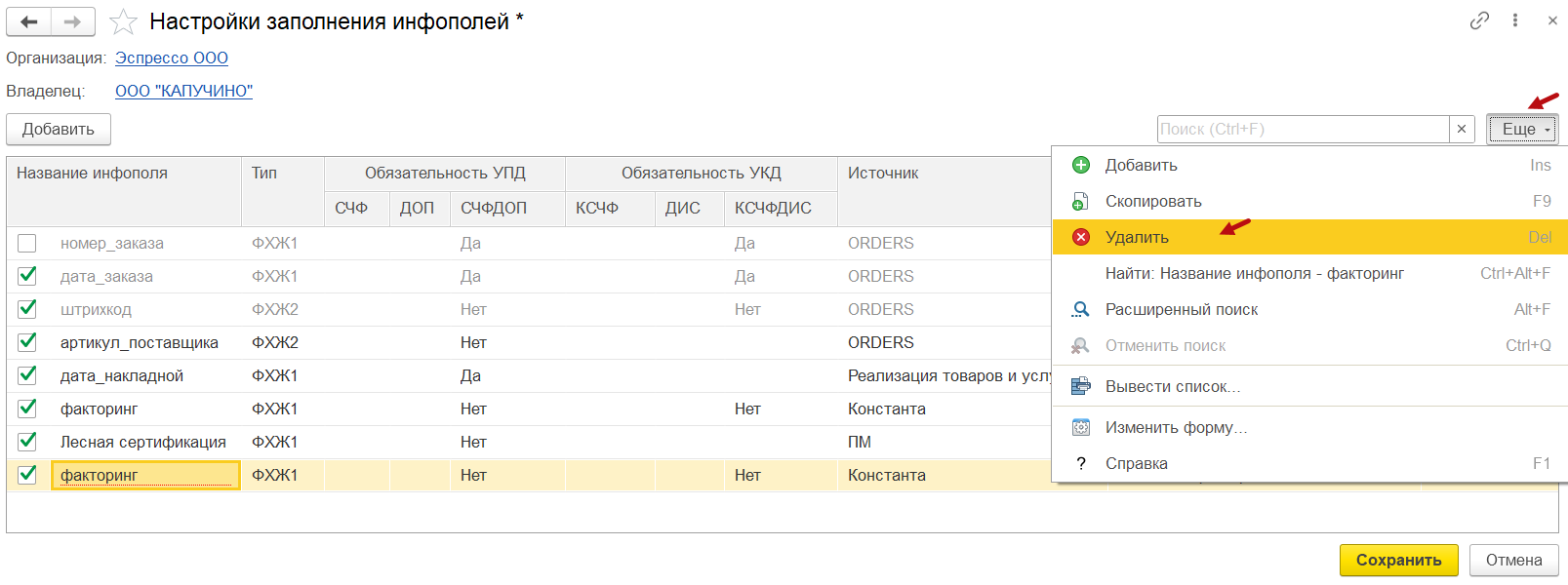
Task: Uncheck the дата_заказа row checkbox
Action: 27,276
